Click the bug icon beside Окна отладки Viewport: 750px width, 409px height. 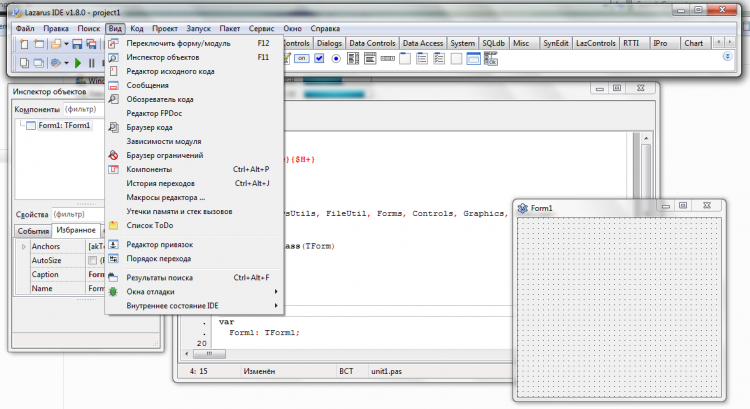(x=114, y=292)
